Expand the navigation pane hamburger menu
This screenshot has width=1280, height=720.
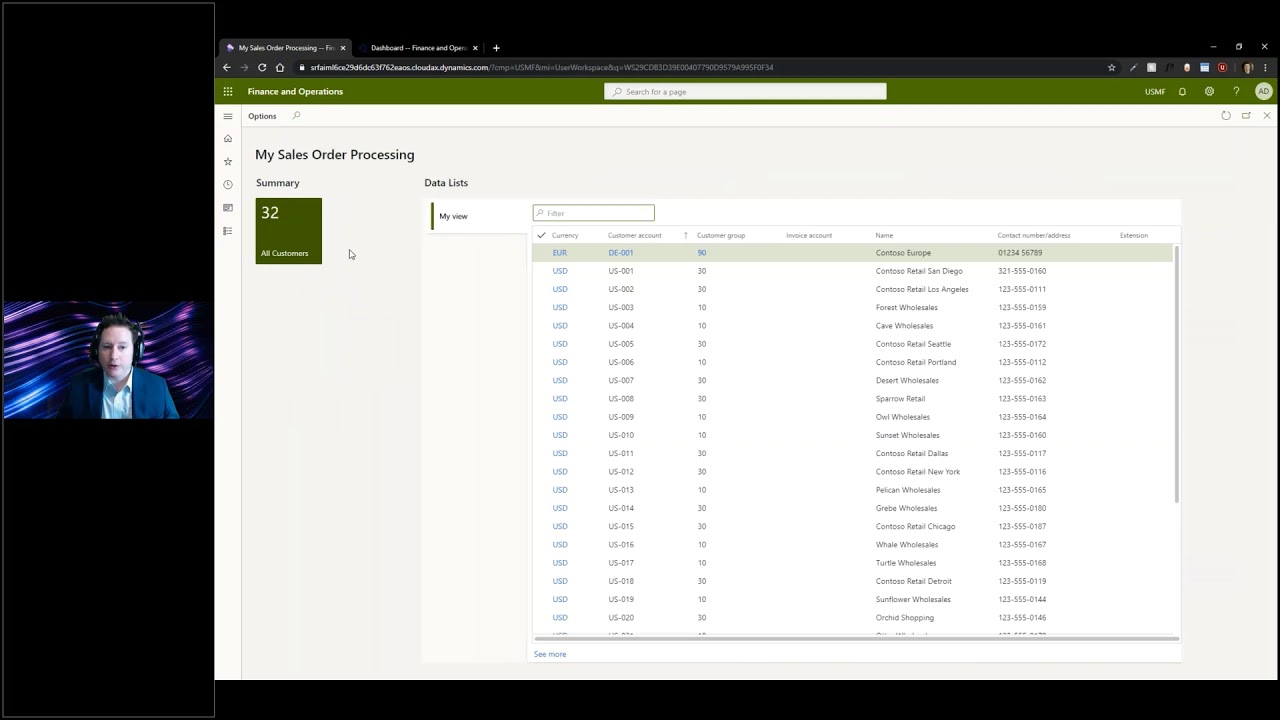(228, 116)
